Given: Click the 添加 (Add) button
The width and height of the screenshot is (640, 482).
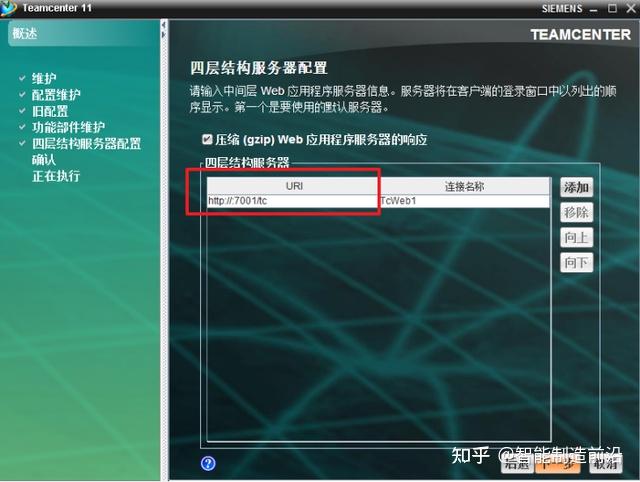Looking at the screenshot, I should tap(576, 187).
